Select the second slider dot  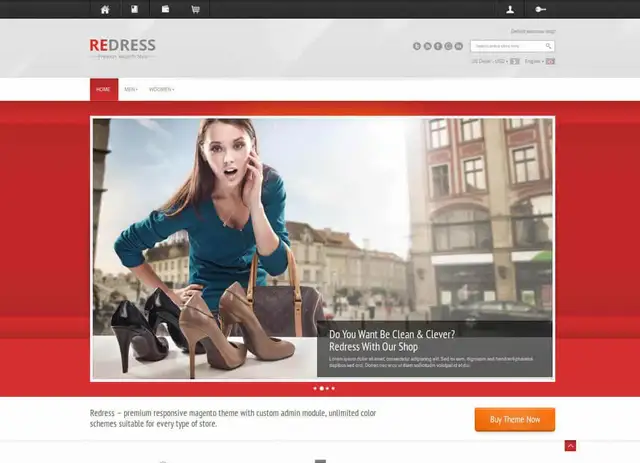coord(322,388)
